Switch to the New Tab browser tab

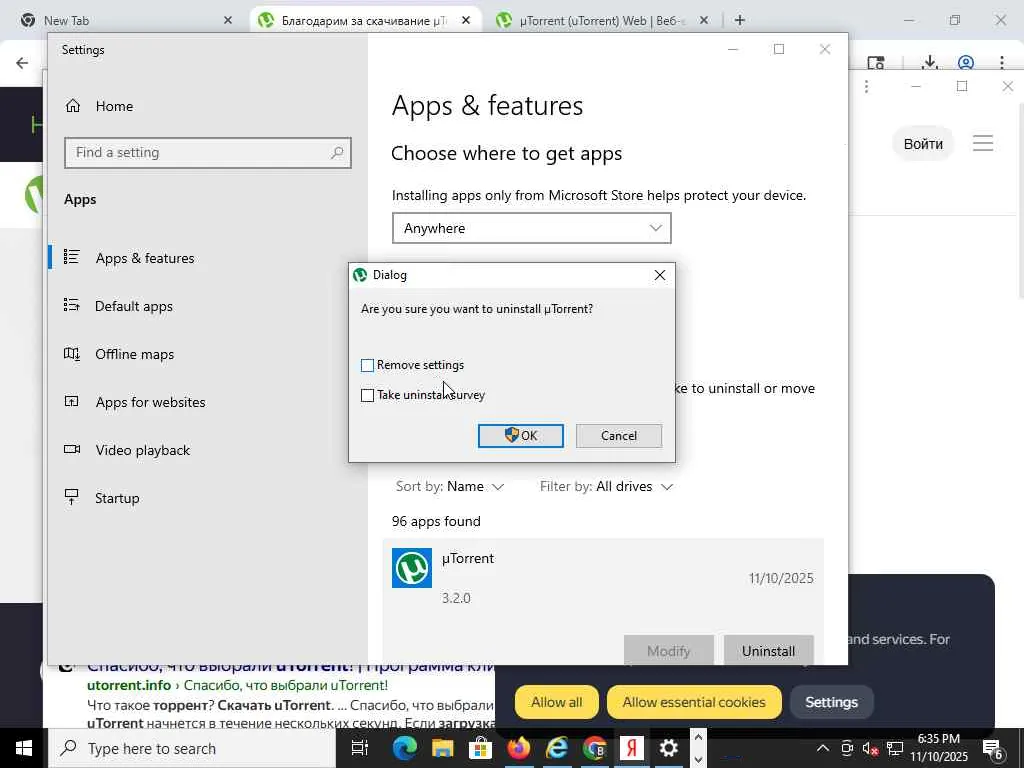[124, 20]
